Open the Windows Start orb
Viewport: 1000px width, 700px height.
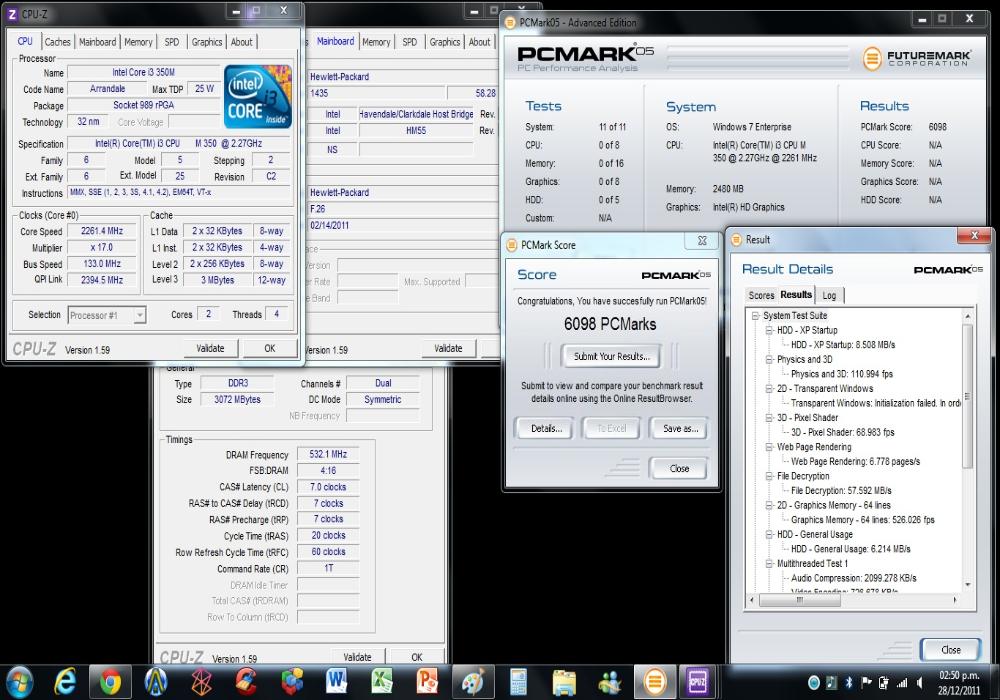pos(20,682)
